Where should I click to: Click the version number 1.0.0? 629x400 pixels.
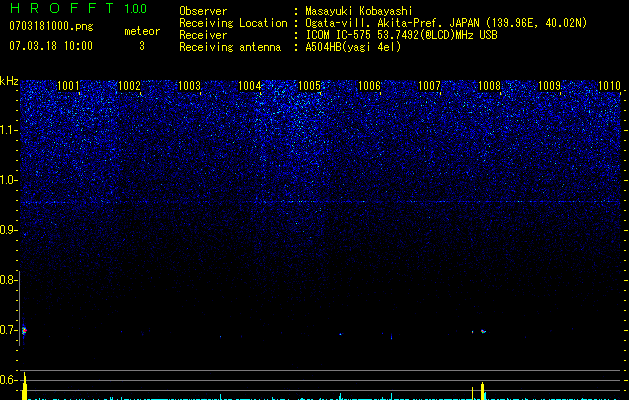pyautogui.click(x=135, y=8)
